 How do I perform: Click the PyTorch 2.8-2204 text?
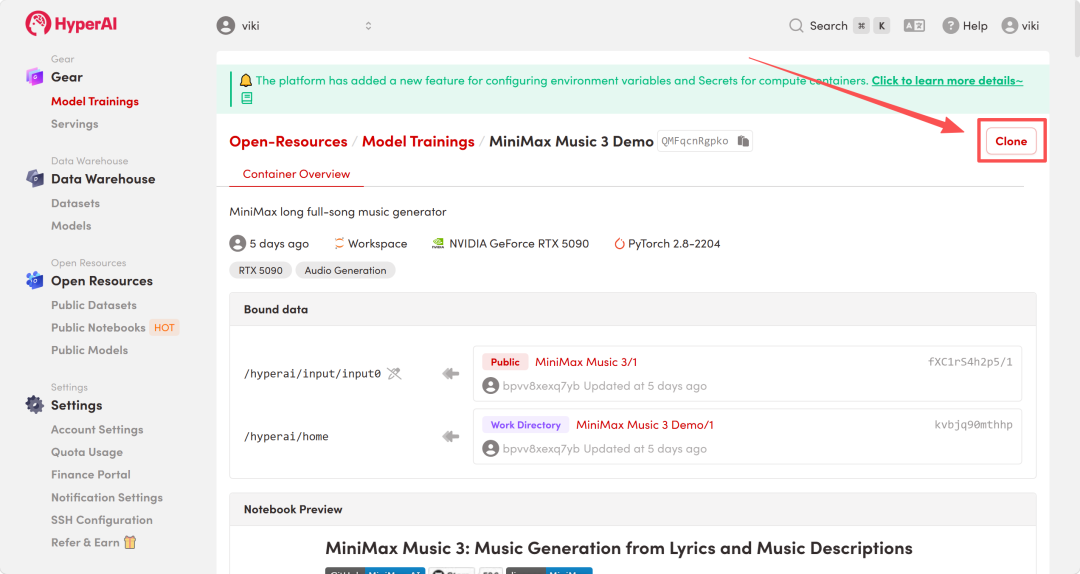click(x=674, y=243)
